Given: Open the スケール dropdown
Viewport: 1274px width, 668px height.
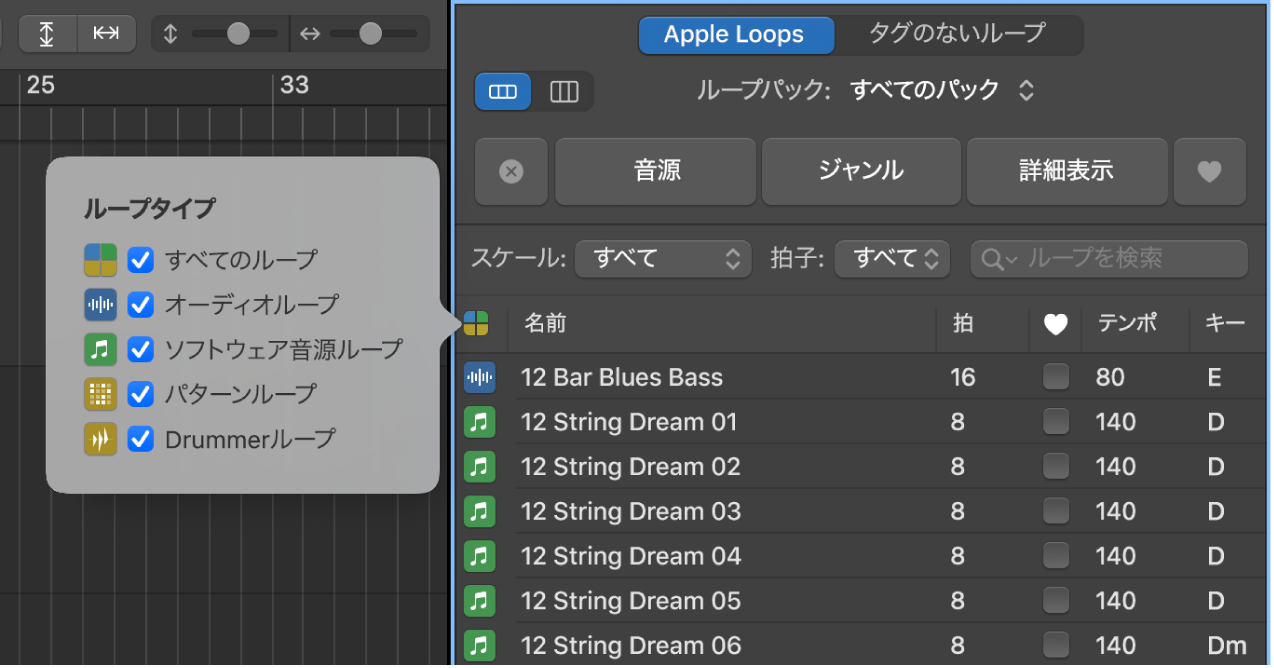Looking at the screenshot, I should pyautogui.click(x=662, y=259).
